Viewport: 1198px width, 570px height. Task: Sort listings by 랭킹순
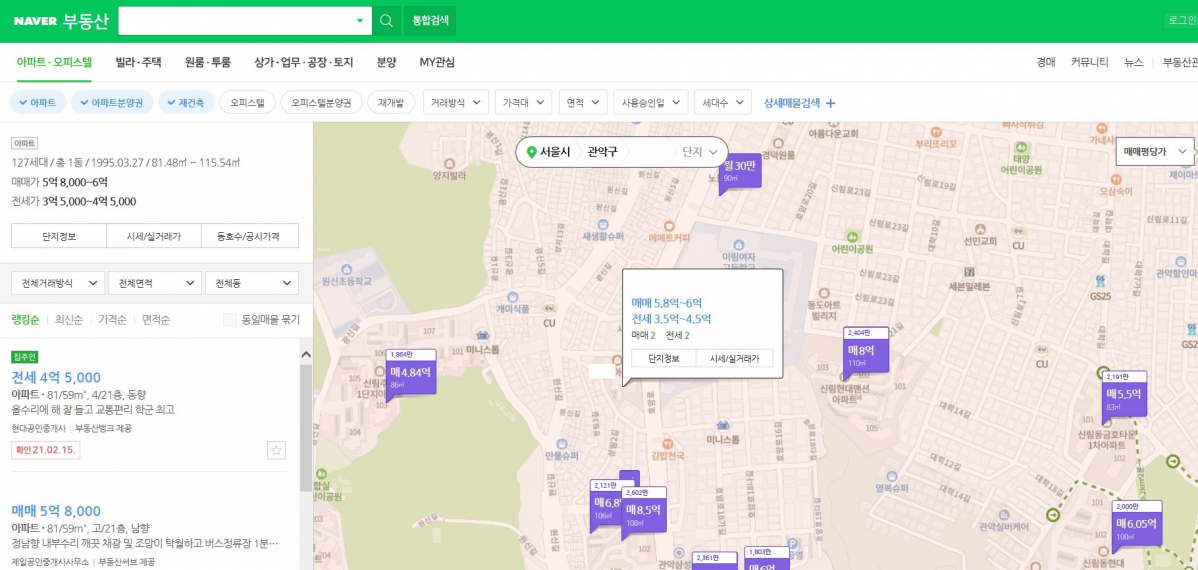[x=25, y=319]
